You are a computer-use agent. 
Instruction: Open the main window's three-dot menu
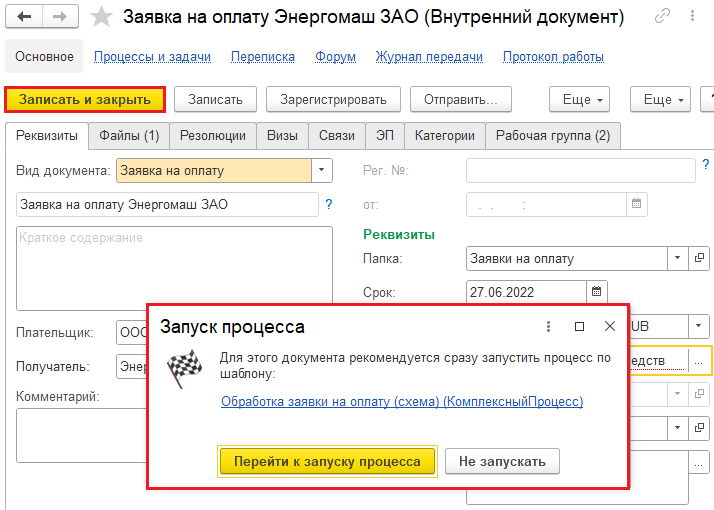pos(692,16)
